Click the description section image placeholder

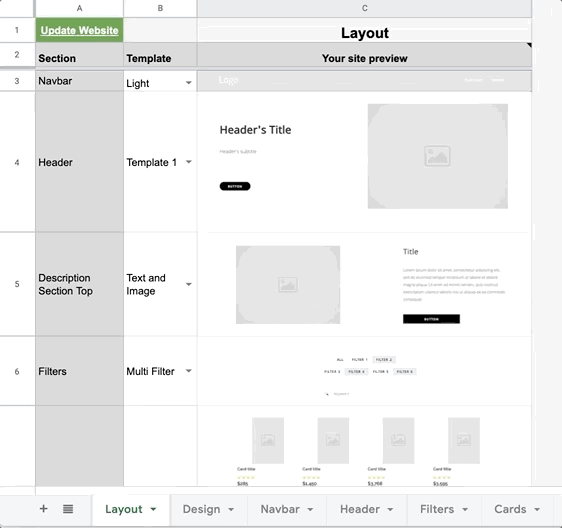[288, 285]
